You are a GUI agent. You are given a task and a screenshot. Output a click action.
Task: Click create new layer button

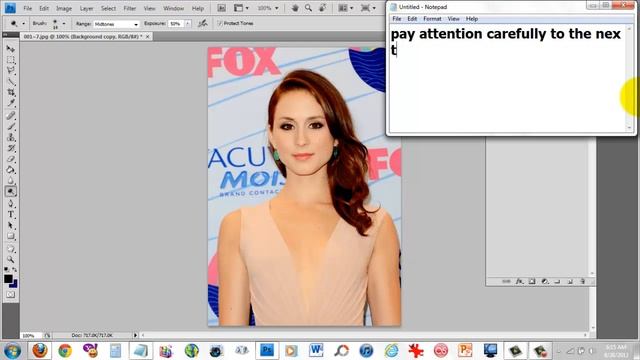click(570, 281)
